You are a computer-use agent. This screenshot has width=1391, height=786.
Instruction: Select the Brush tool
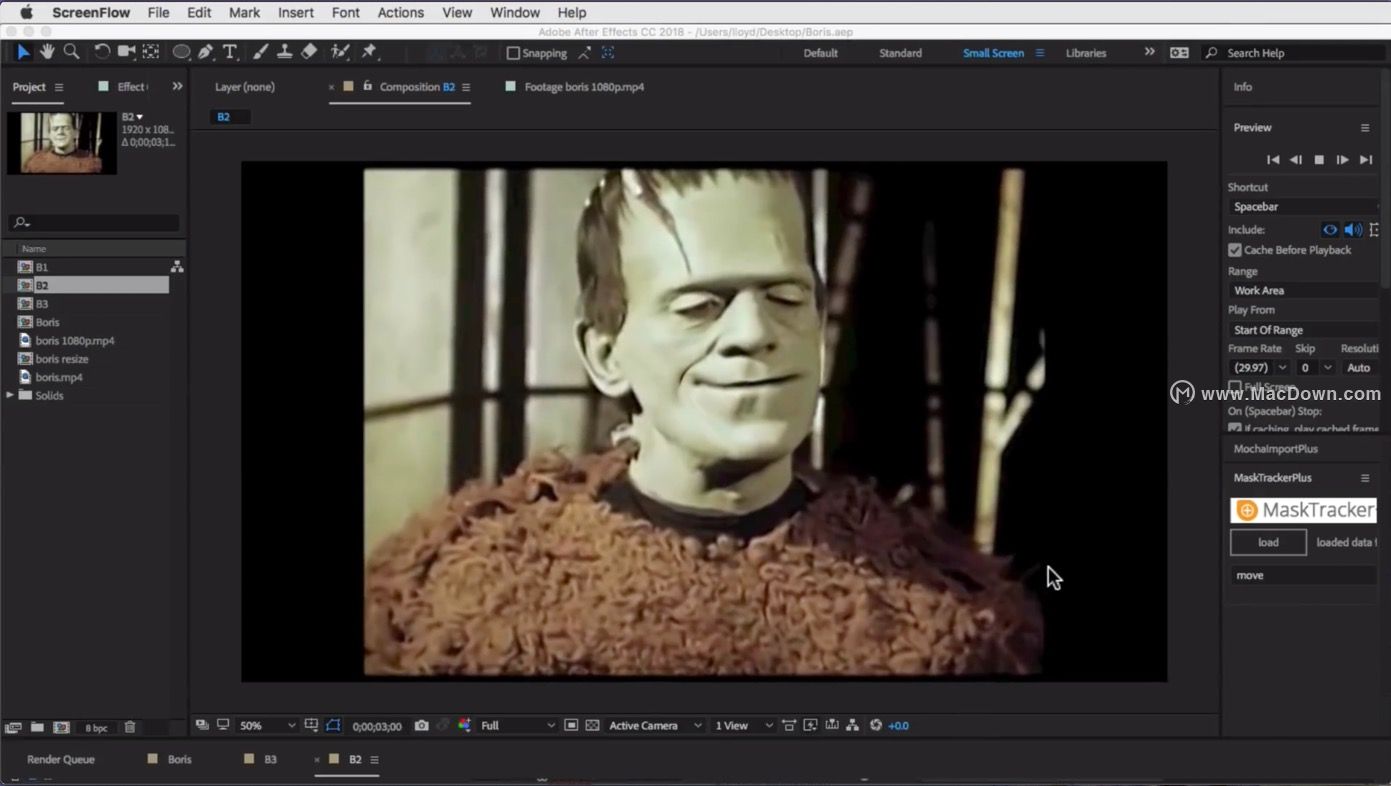click(x=260, y=52)
